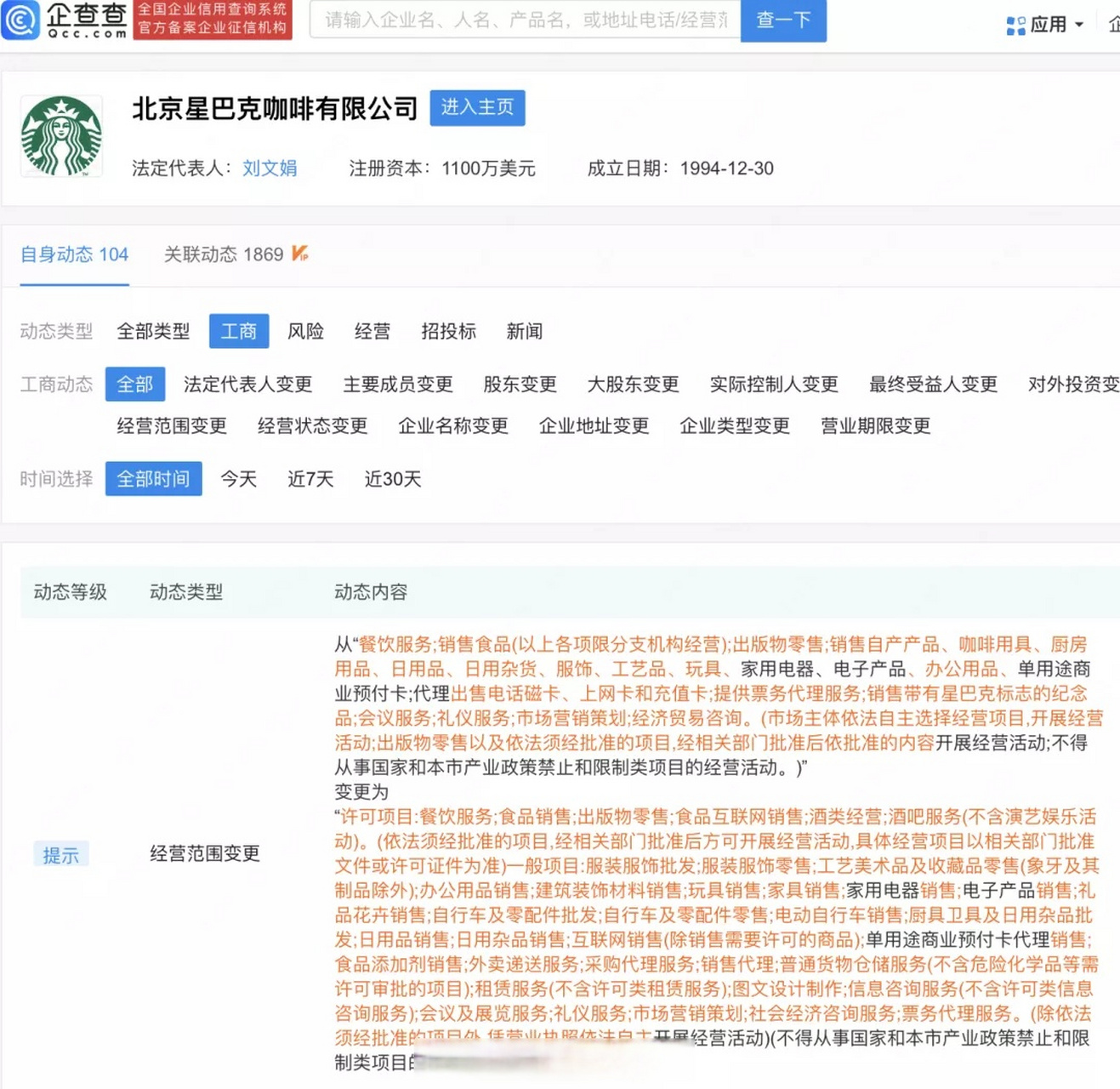Click the VIP icon beside 关联动态
The width and height of the screenshot is (1120, 1089).
[298, 253]
